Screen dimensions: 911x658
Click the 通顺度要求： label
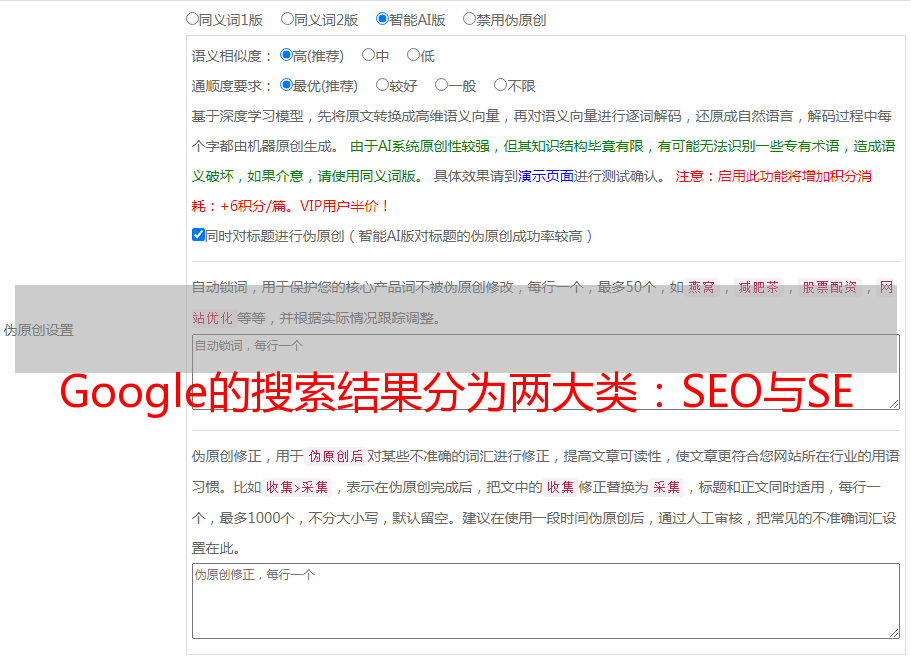pos(232,86)
